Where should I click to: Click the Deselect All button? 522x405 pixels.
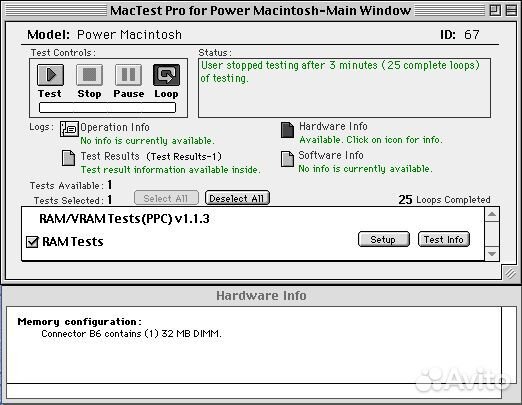(237, 198)
